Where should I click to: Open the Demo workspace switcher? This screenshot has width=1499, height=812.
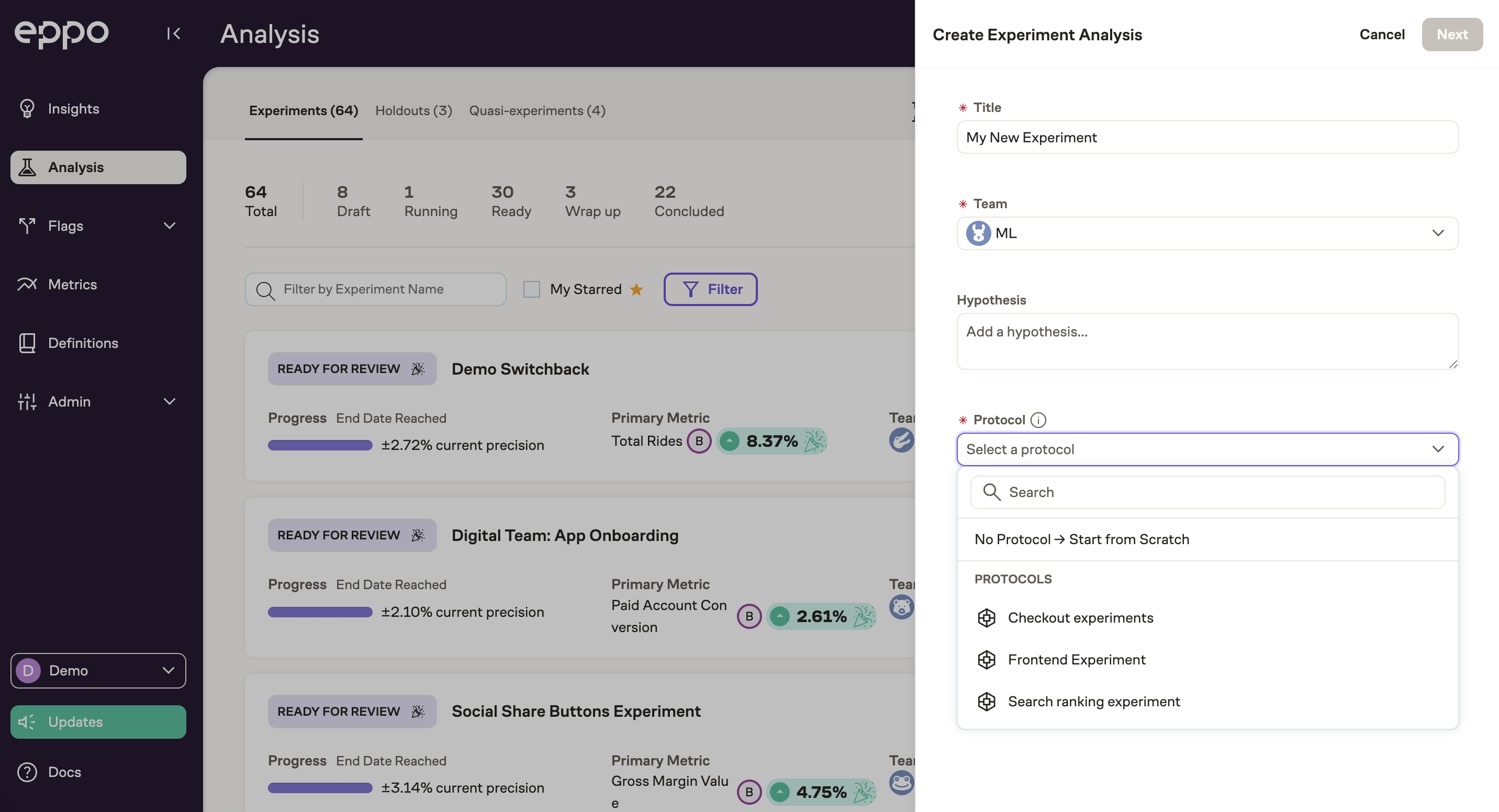pyautogui.click(x=98, y=670)
